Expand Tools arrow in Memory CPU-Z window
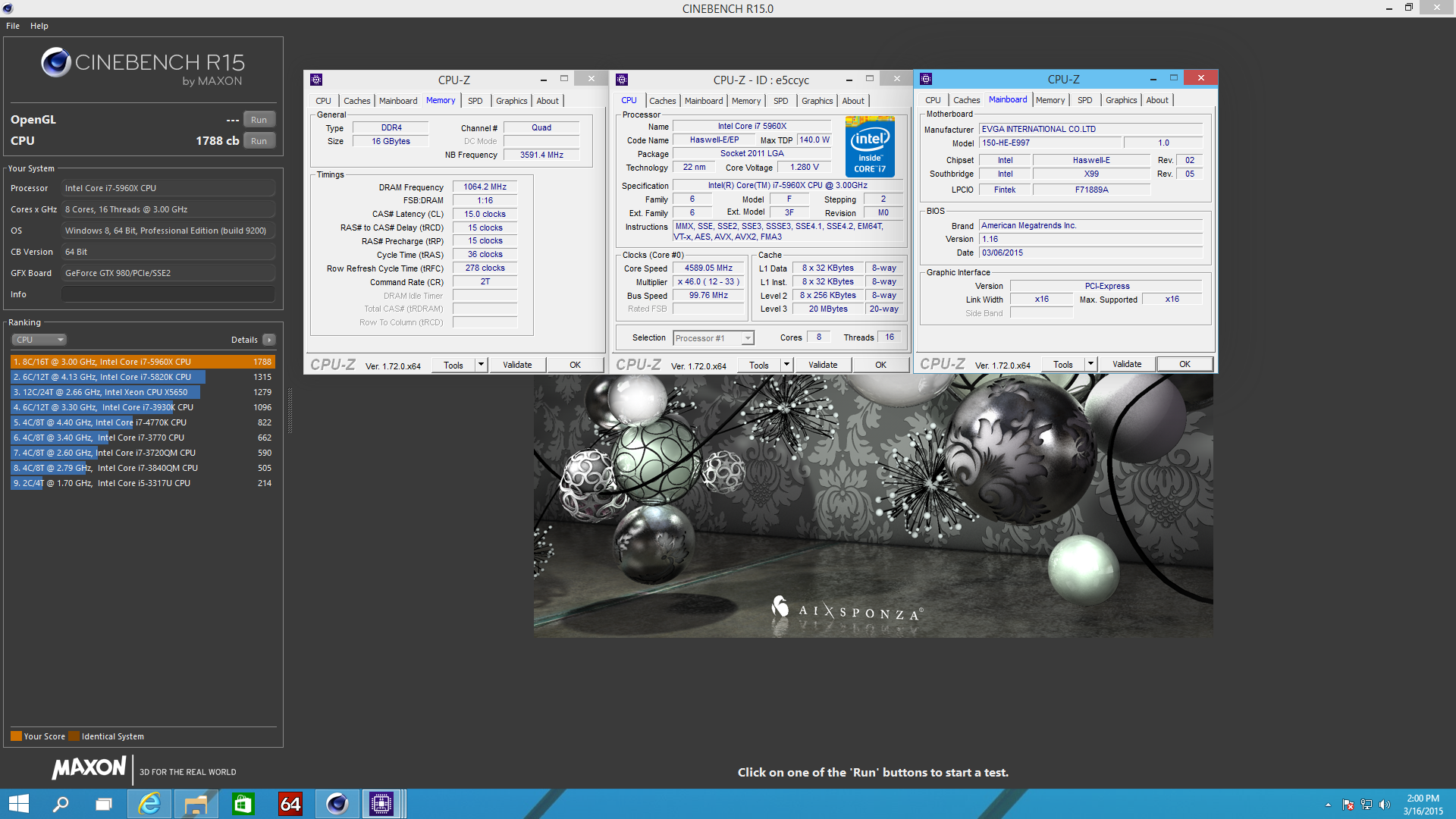This screenshot has height=819, width=1456. (481, 365)
